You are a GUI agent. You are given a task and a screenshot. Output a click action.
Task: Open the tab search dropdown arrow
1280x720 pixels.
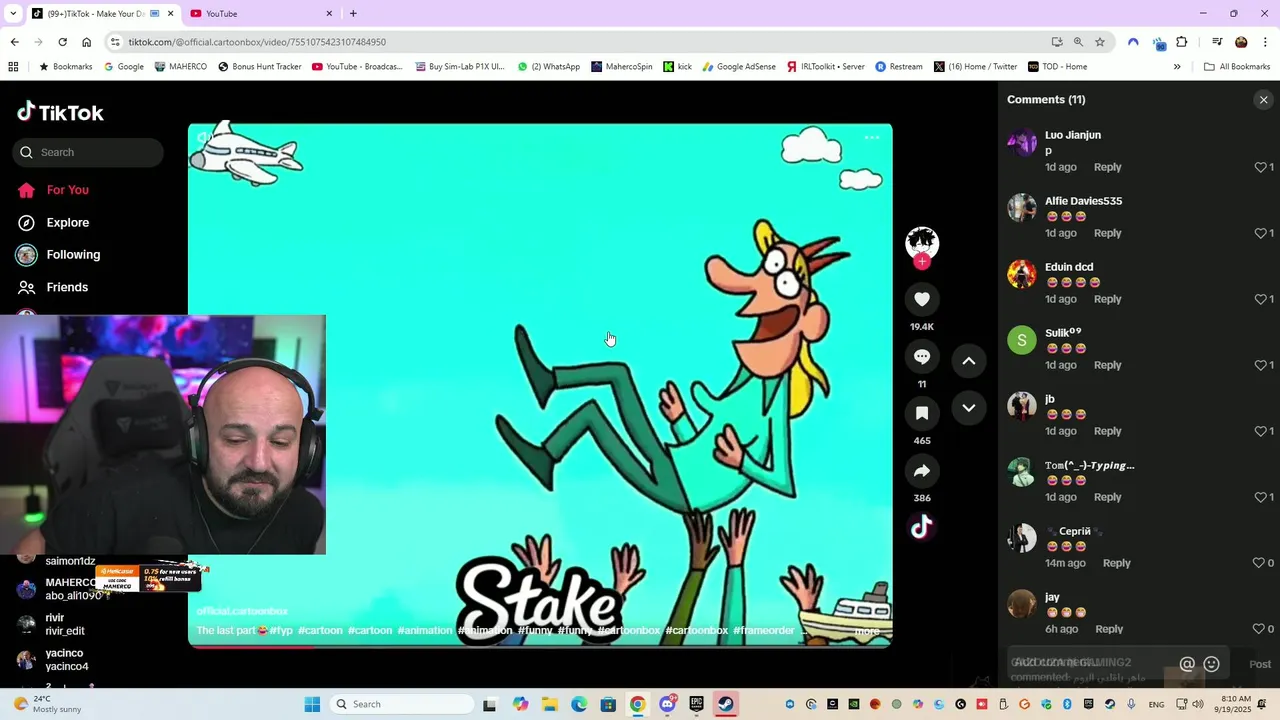[x=13, y=14]
